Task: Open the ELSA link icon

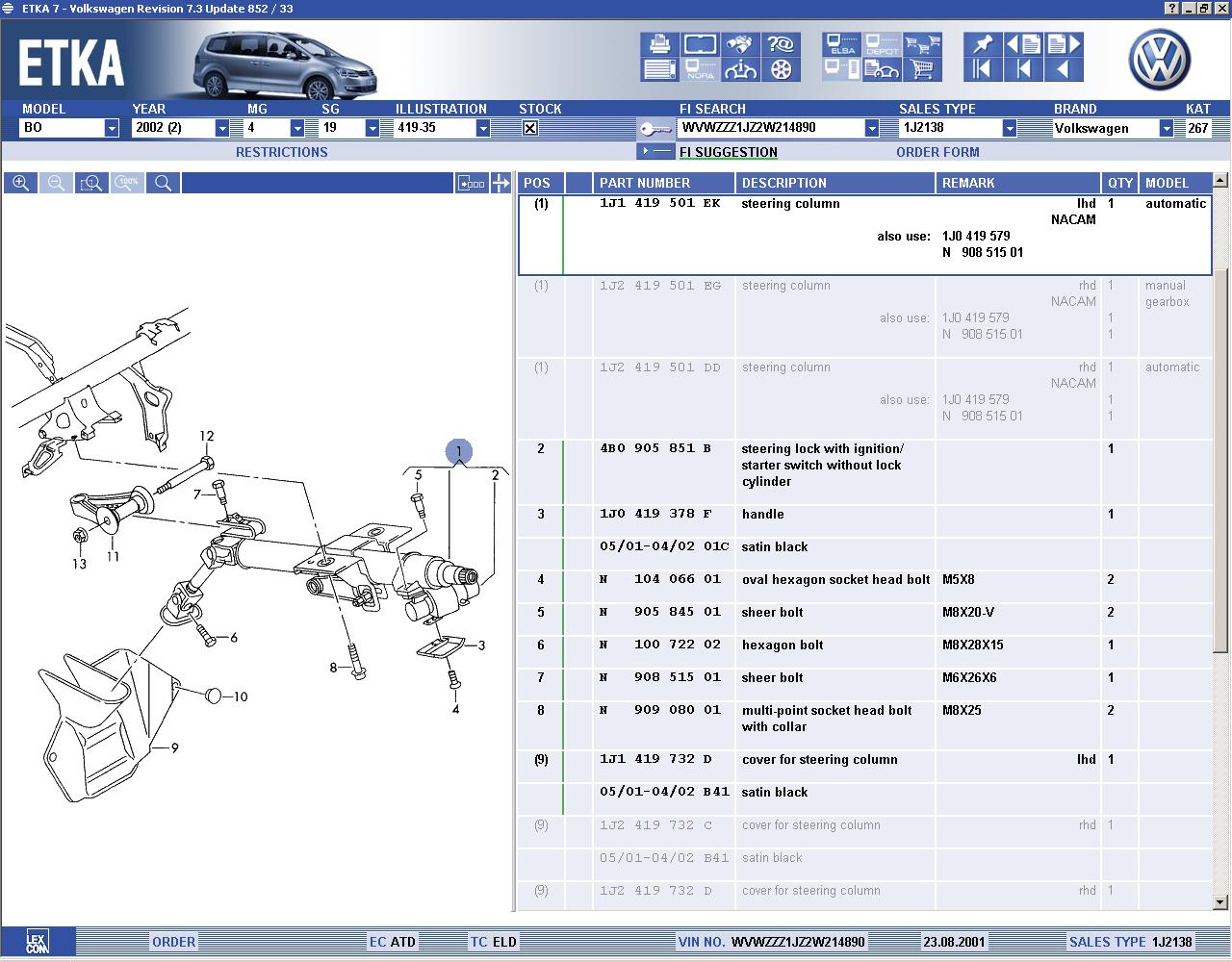Action: point(841,44)
